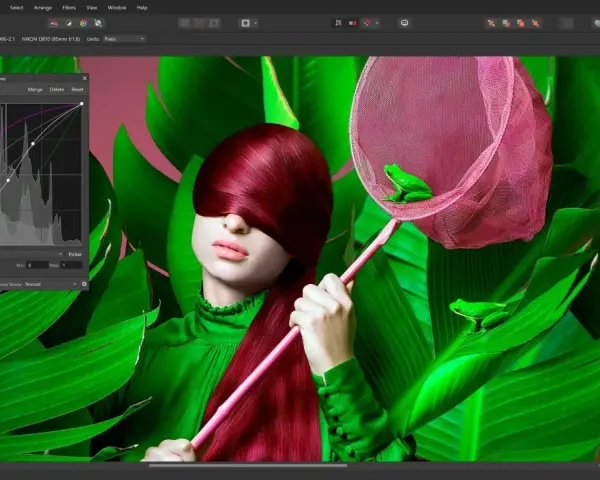Apply Auto Levels from toolbar
600x480 pixels.
(x=54, y=23)
